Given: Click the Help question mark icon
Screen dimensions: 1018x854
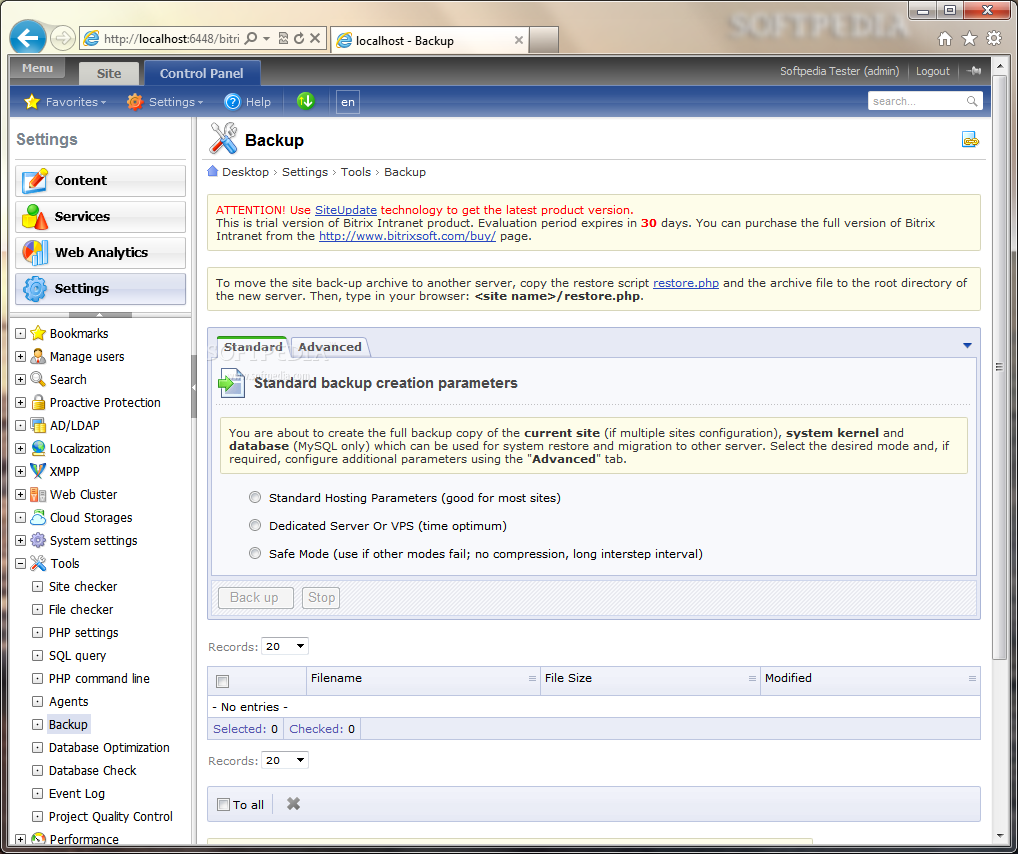Looking at the screenshot, I should [232, 102].
